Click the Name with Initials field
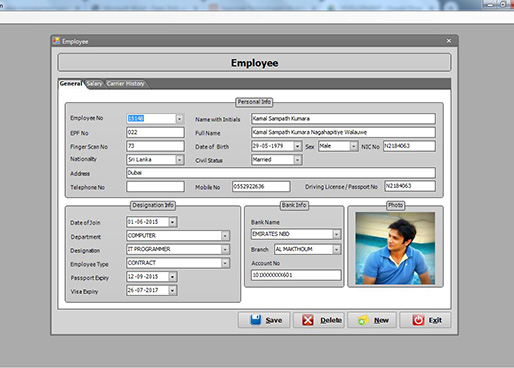Viewport: 514px width, 368px height. (x=343, y=119)
